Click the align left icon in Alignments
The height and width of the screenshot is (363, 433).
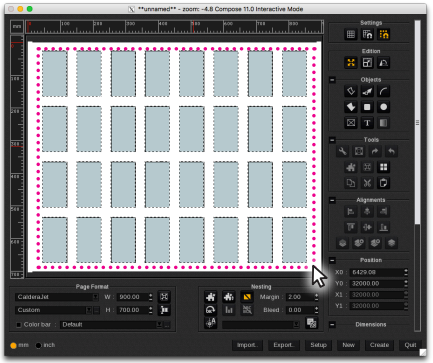click(351, 211)
